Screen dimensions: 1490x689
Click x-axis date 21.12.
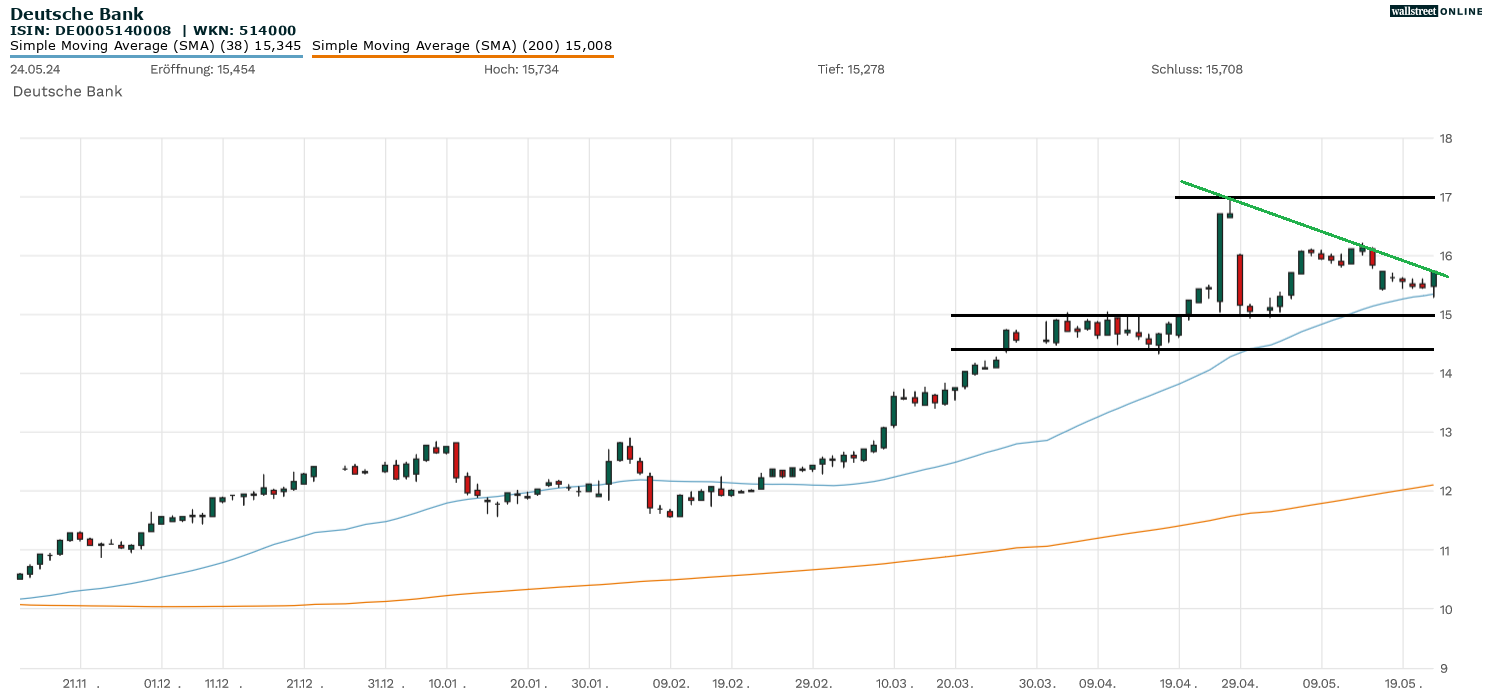[304, 683]
